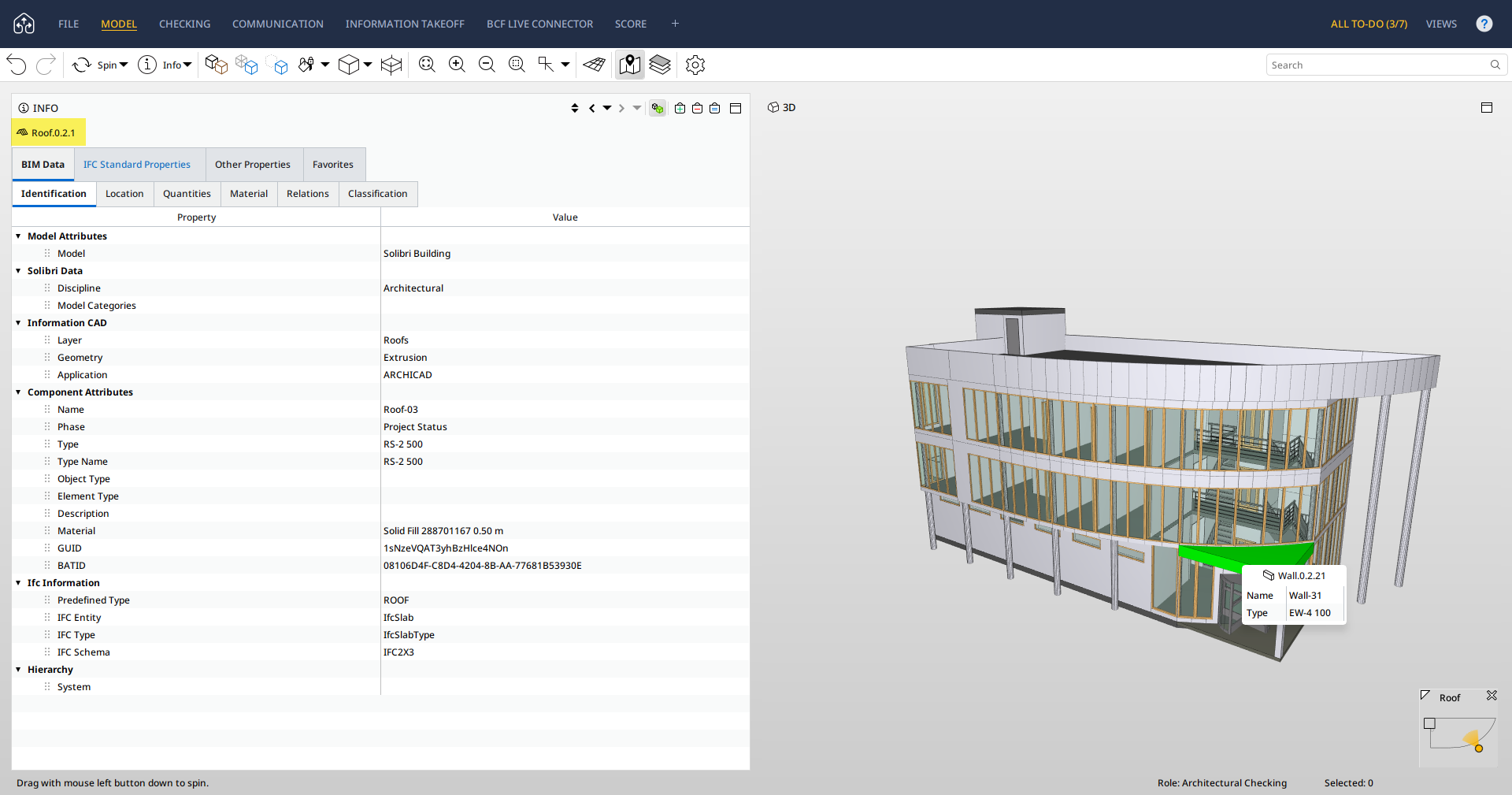Click the orange camera dot on minimap
This screenshot has height=795, width=1512.
pyautogui.click(x=1479, y=749)
